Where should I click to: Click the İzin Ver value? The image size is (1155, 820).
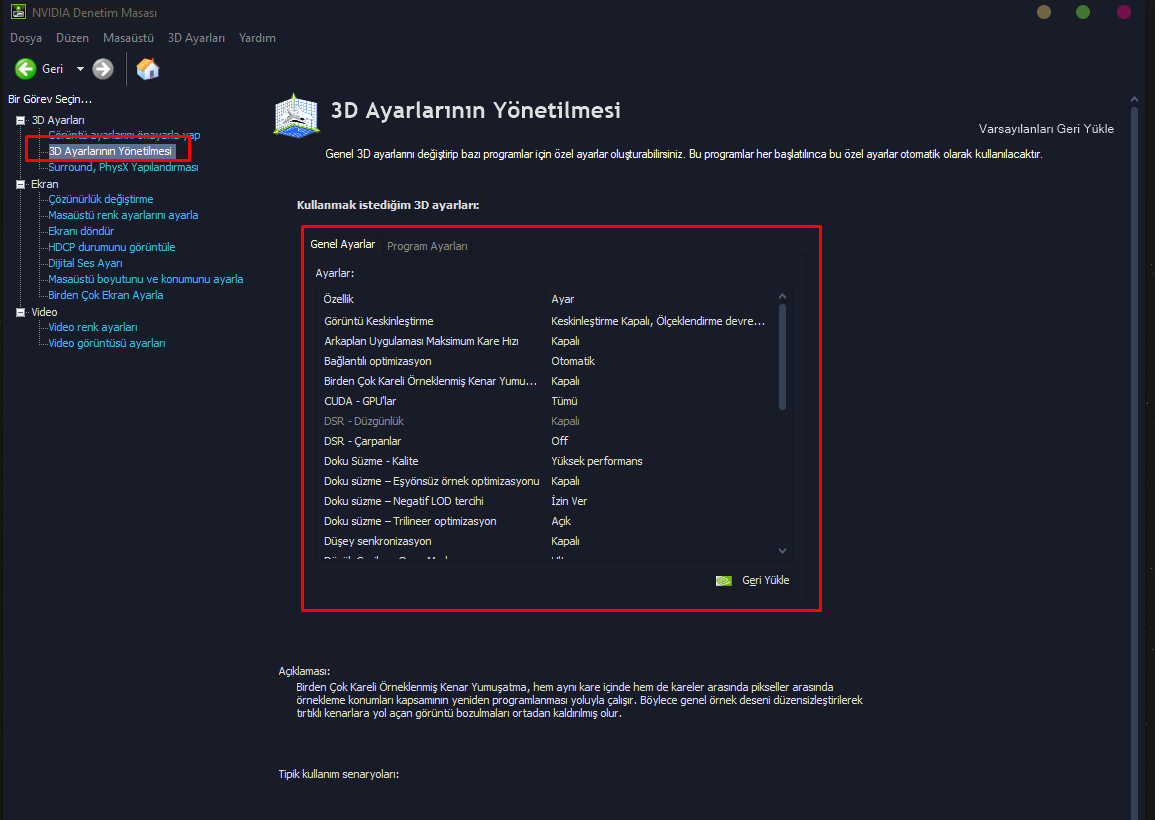tap(569, 501)
